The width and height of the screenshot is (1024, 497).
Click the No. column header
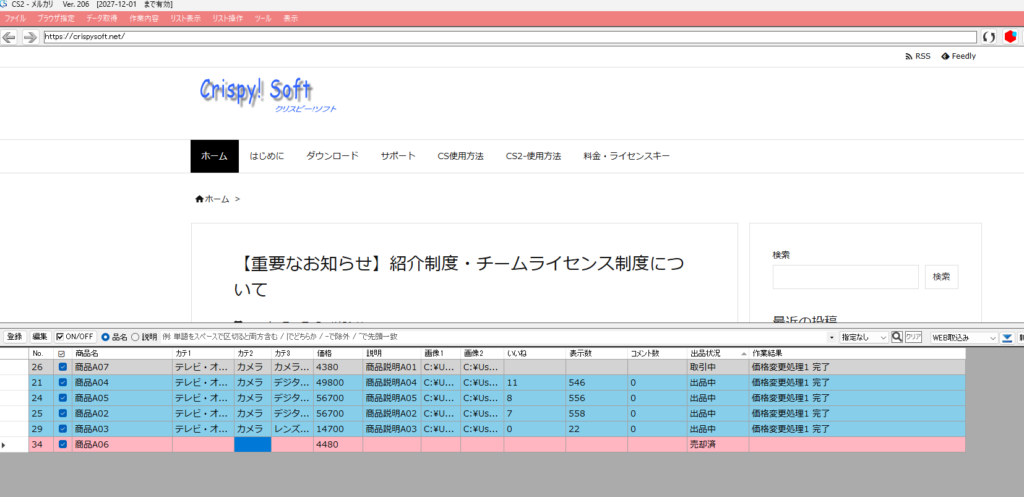coord(41,353)
